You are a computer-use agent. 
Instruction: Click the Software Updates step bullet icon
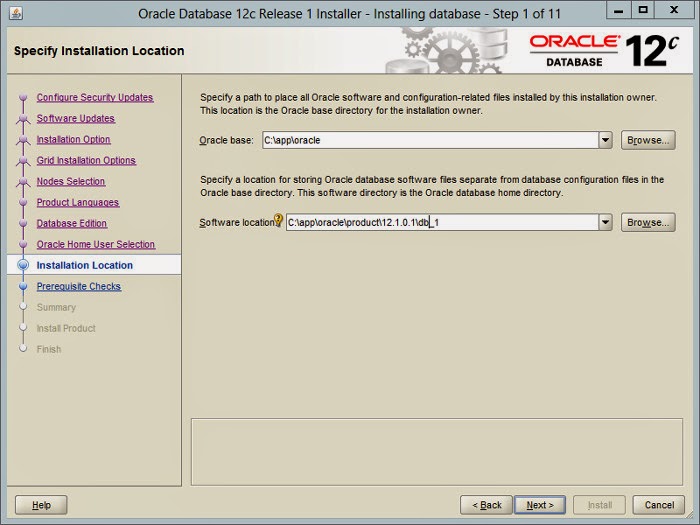(x=23, y=118)
